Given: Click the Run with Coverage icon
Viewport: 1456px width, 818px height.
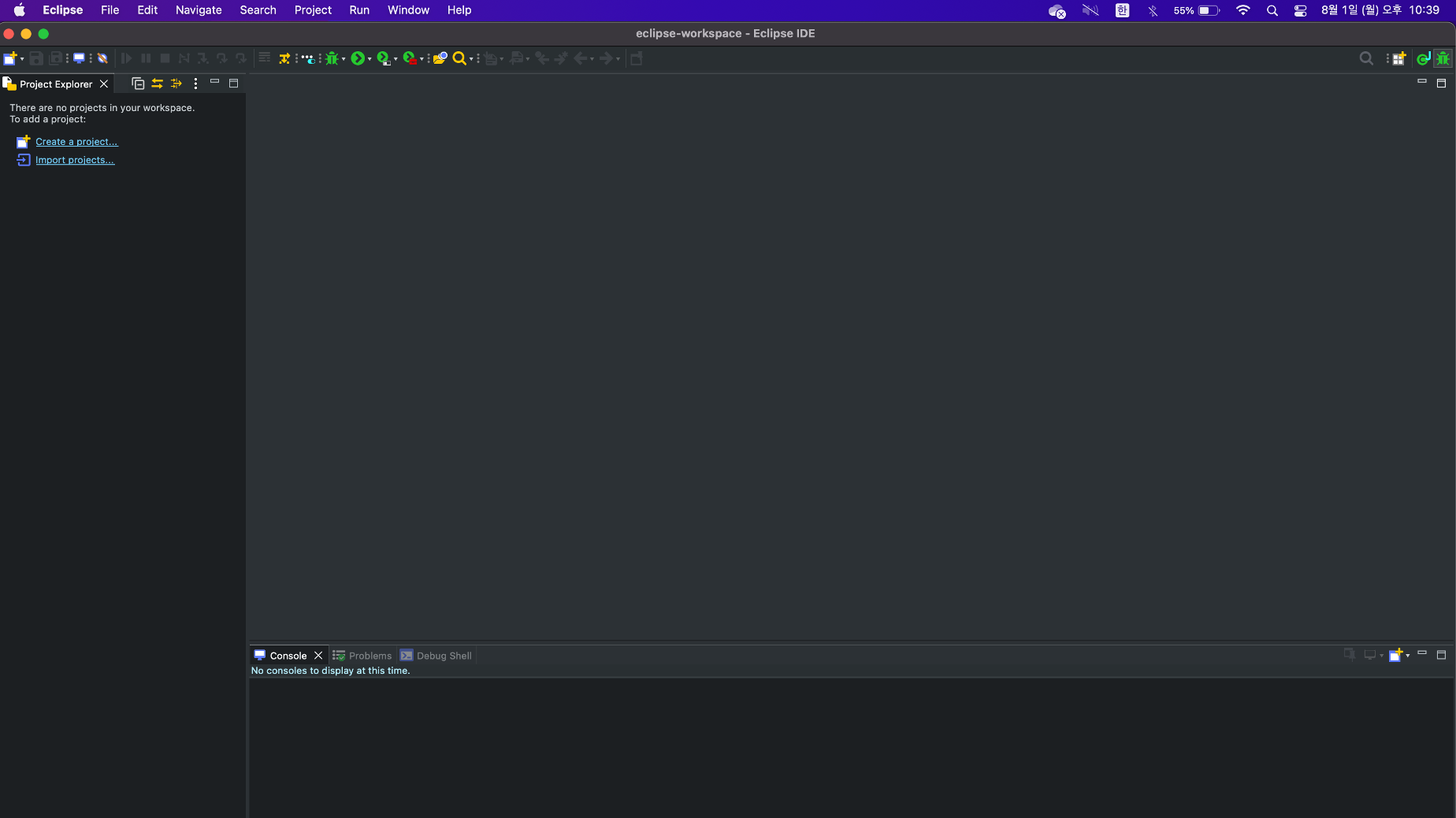Looking at the screenshot, I should pos(383,58).
